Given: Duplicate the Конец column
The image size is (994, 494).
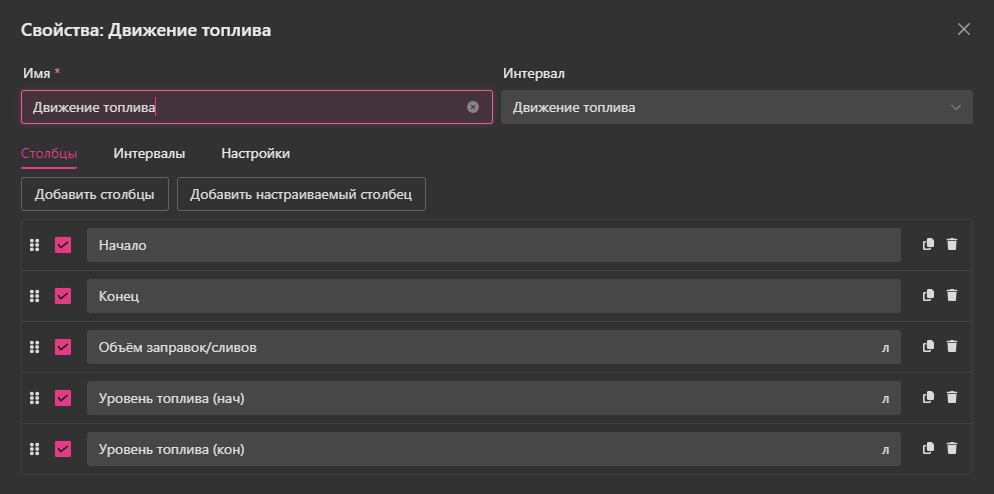Looking at the screenshot, I should (x=928, y=296).
